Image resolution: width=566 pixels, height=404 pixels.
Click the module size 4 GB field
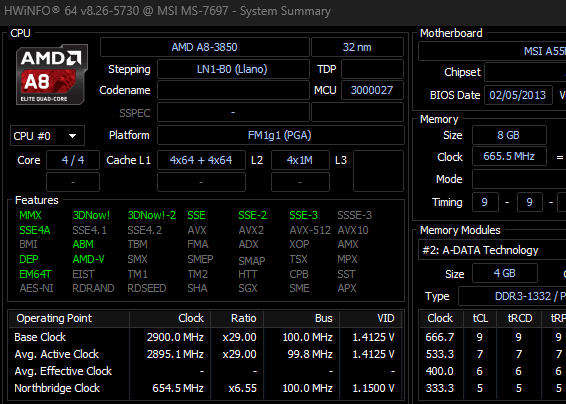[x=505, y=273]
